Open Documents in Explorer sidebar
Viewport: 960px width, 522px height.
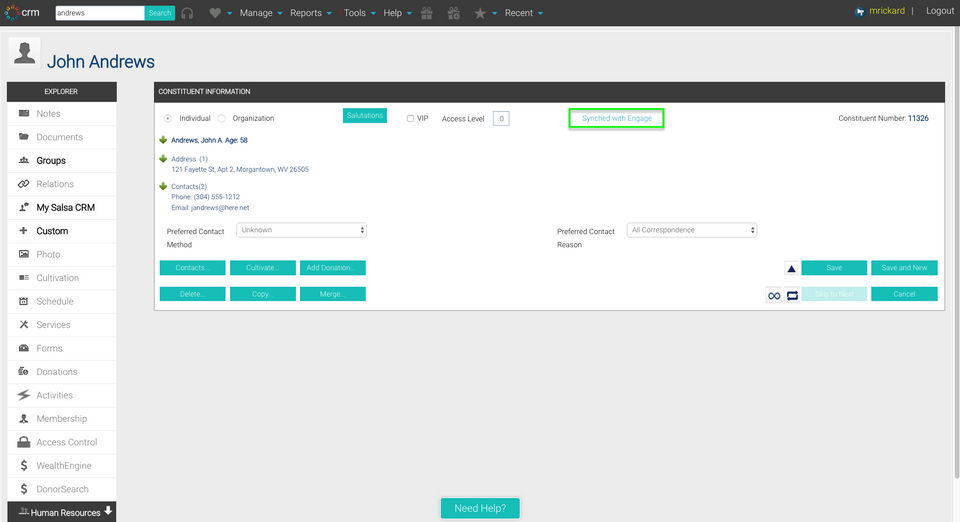(x=62, y=137)
